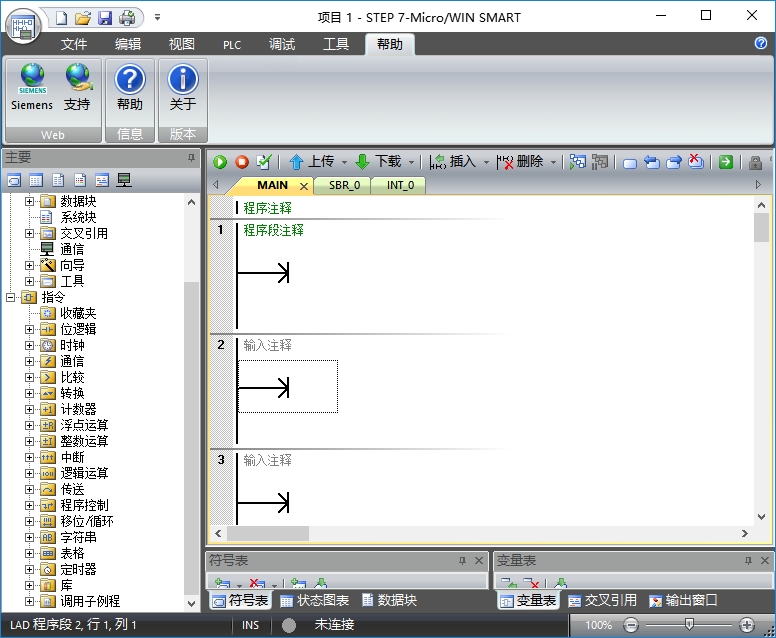776x638 pixels.
Task: Expand the 定时器 instruction folder
Action: tap(30, 569)
